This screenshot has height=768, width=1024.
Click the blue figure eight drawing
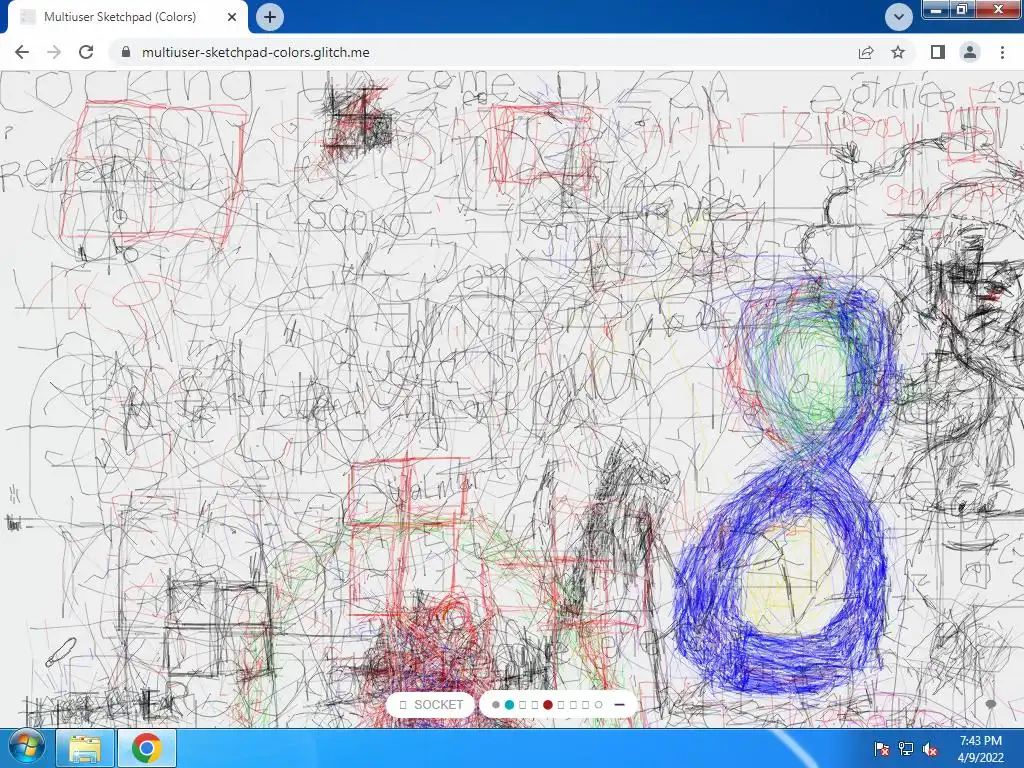pyautogui.click(x=786, y=483)
